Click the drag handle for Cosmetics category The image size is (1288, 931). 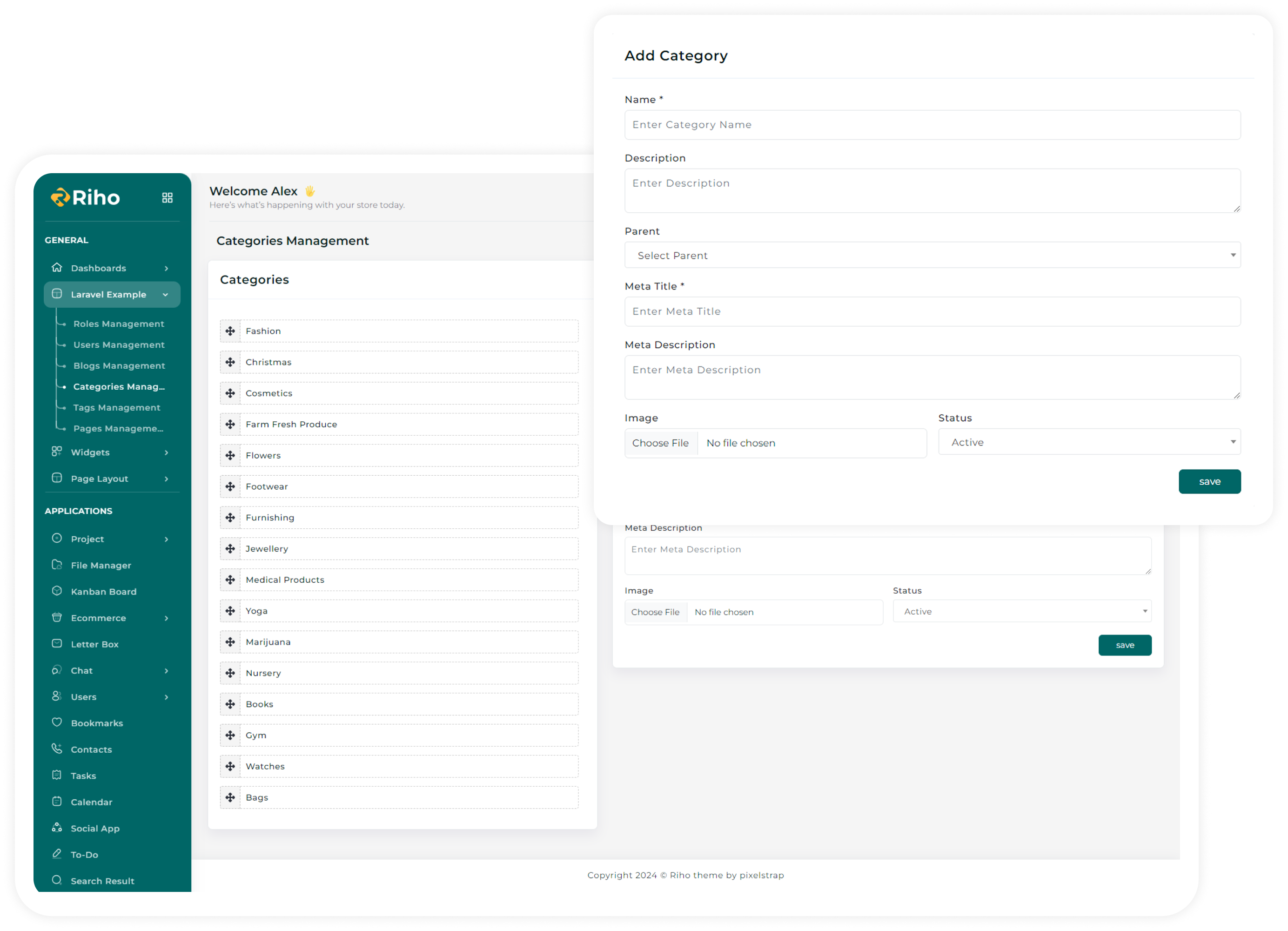click(230, 393)
